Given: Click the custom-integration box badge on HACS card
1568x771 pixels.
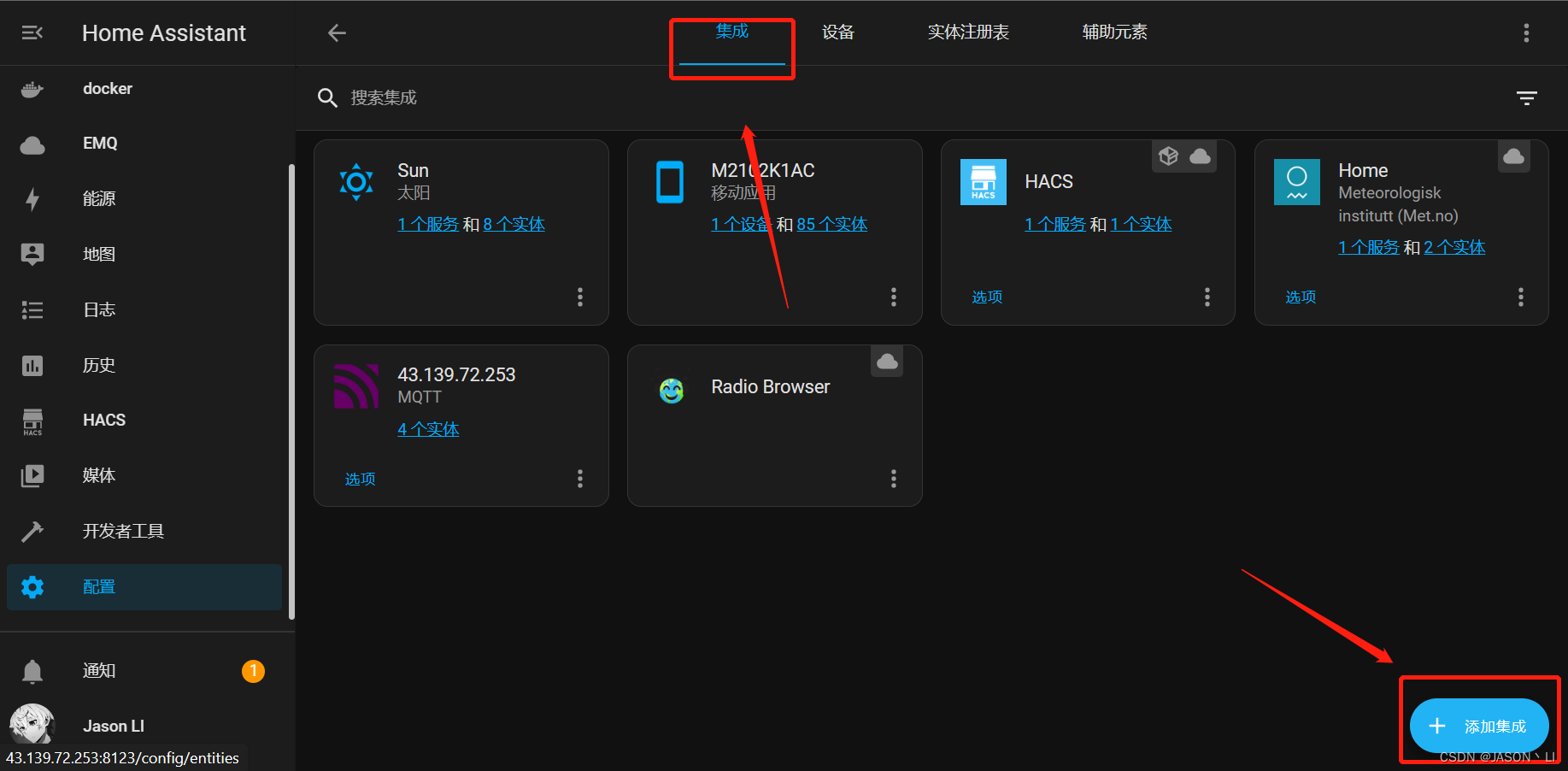Looking at the screenshot, I should 1168,156.
